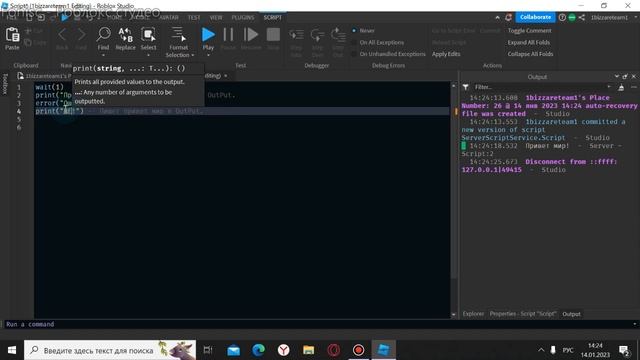Viewport: 640px width, 360px height.
Task: Click the Step Over debugger icon
Action: pyautogui.click(x=317, y=36)
